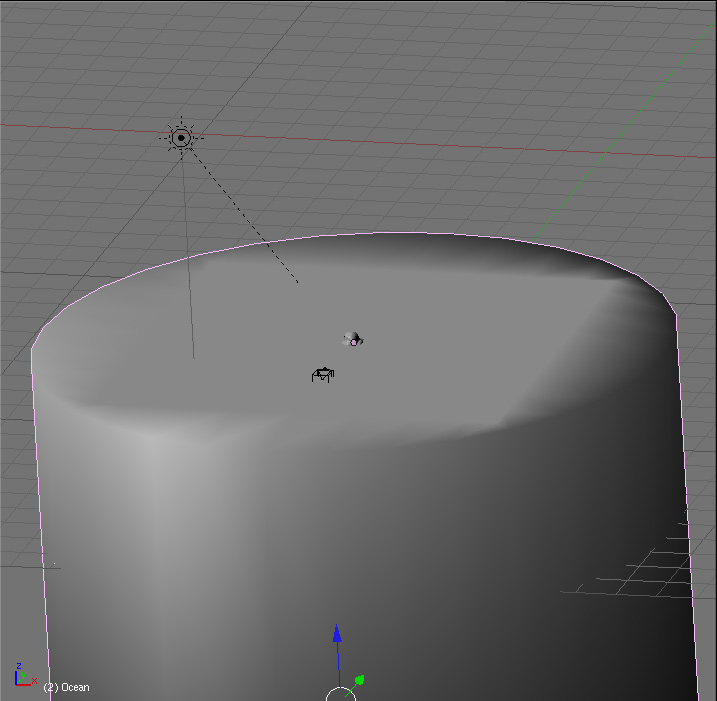Click the white circle at manipulator center
The width and height of the screenshot is (717, 701).
(340, 694)
